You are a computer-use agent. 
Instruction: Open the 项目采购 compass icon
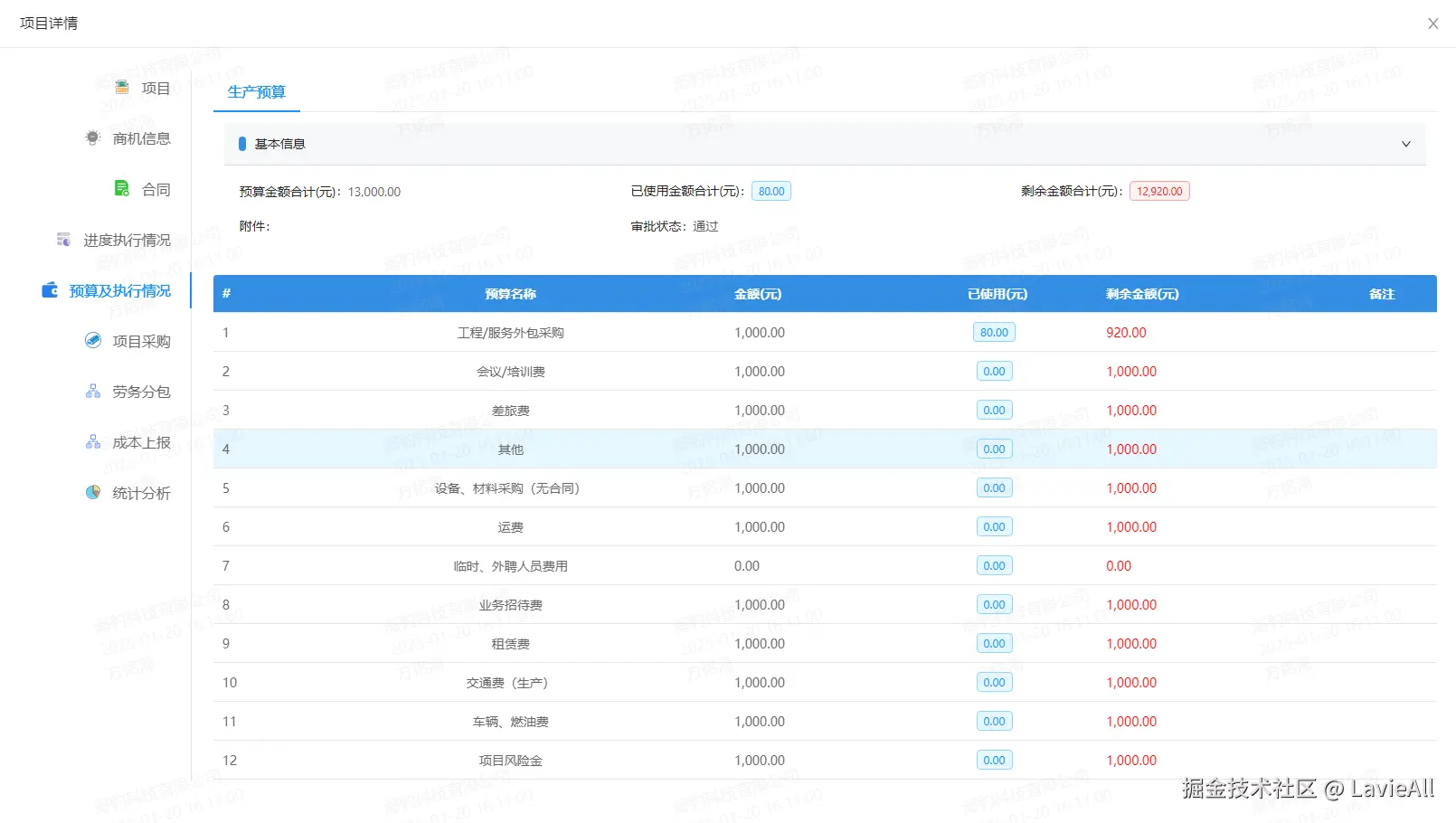click(x=93, y=340)
